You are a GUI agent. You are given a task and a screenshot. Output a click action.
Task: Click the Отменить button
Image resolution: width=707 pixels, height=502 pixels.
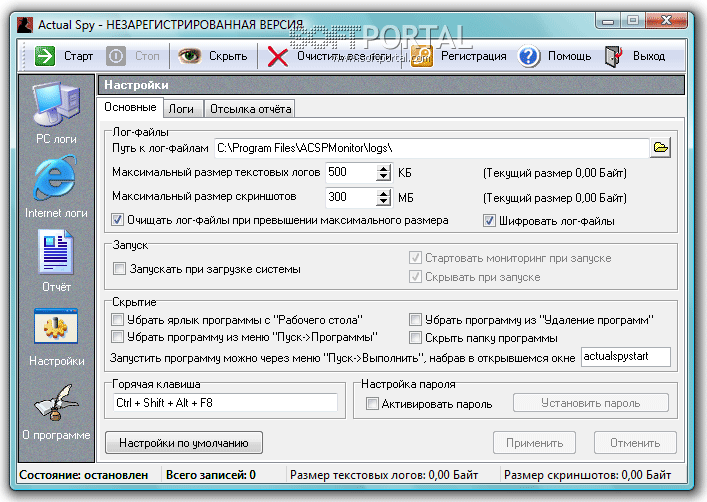(x=635, y=443)
